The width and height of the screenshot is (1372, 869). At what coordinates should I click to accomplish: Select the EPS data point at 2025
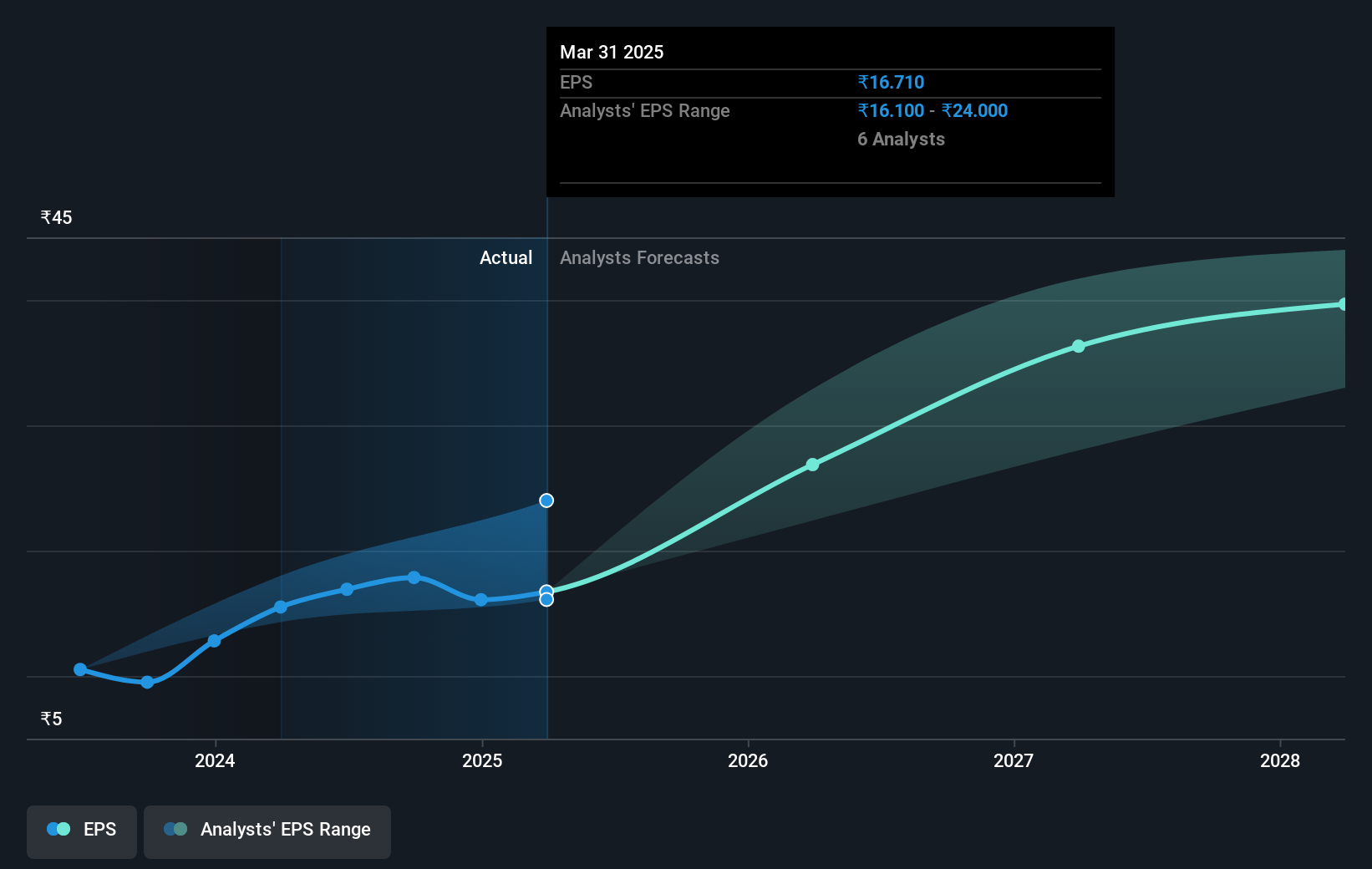click(480, 600)
